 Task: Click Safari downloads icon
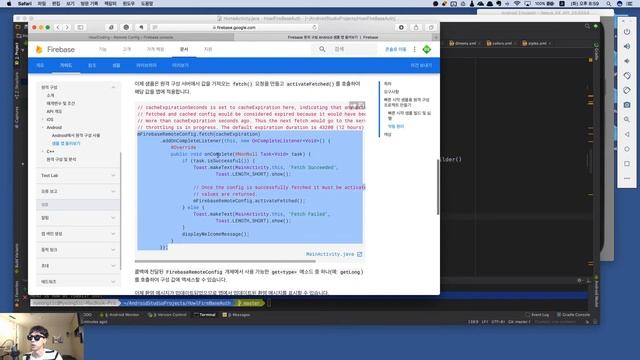point(401,27)
